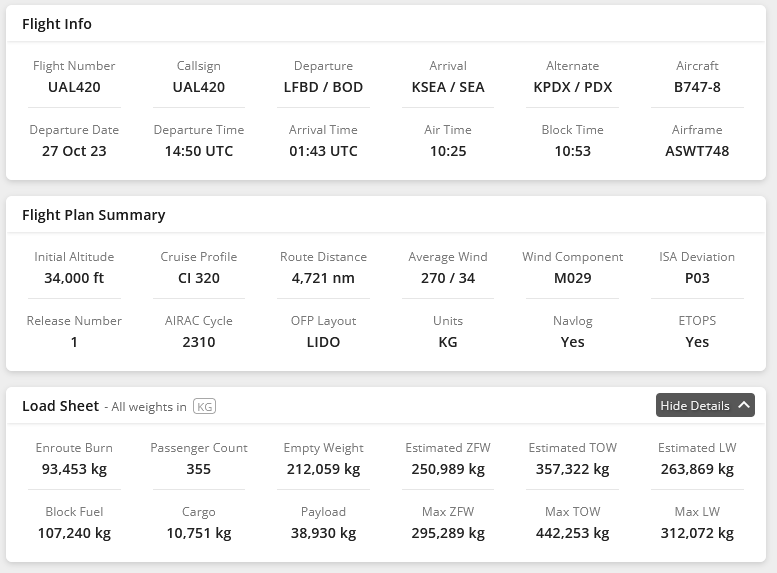This screenshot has width=777, height=573.
Task: Select the cruise profile CI 320
Action: tap(199, 278)
